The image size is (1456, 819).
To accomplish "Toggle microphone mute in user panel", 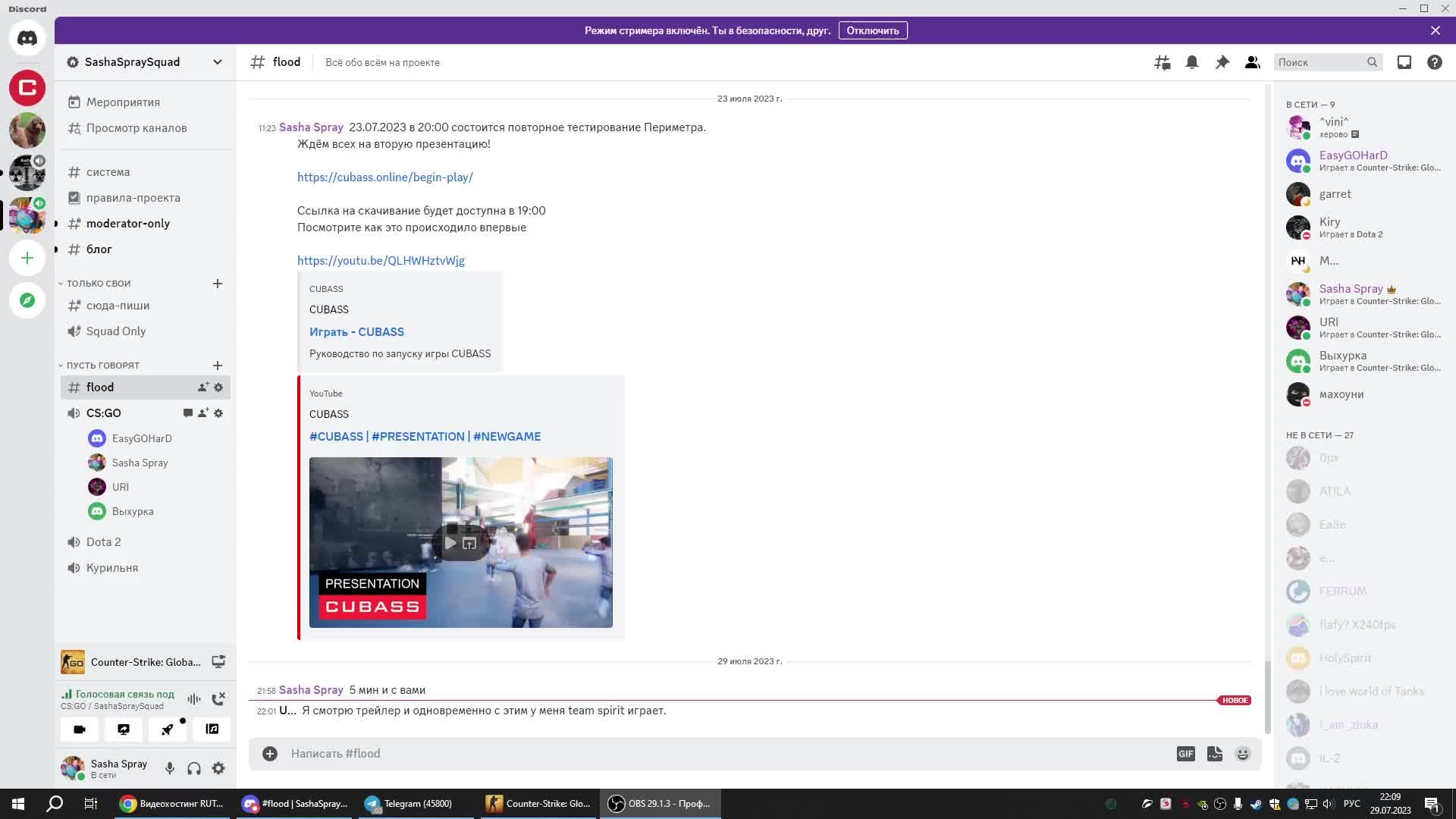I will pos(170,768).
